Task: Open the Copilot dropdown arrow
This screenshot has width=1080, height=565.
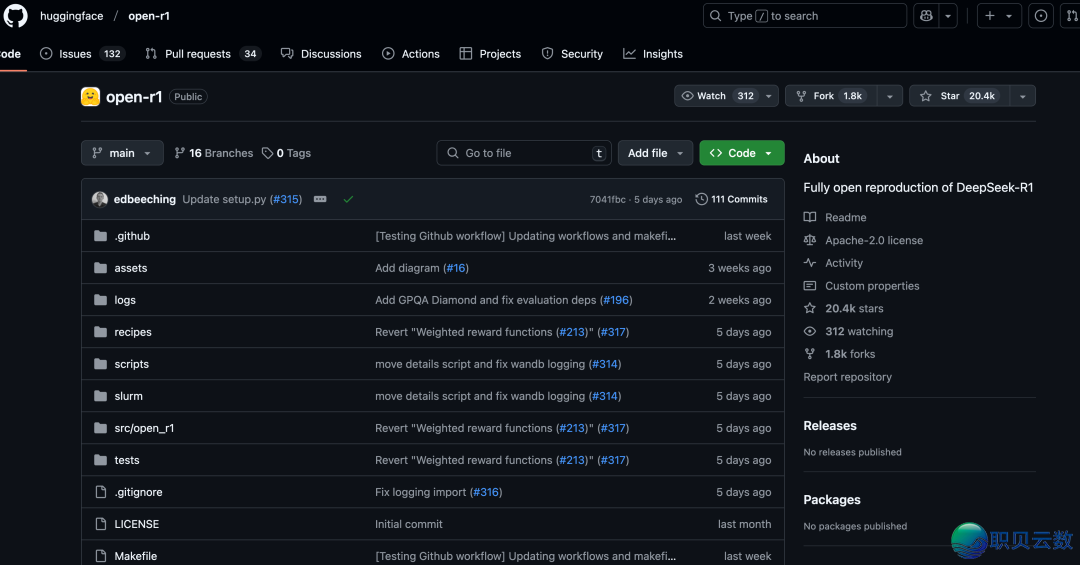Action: tap(948, 15)
